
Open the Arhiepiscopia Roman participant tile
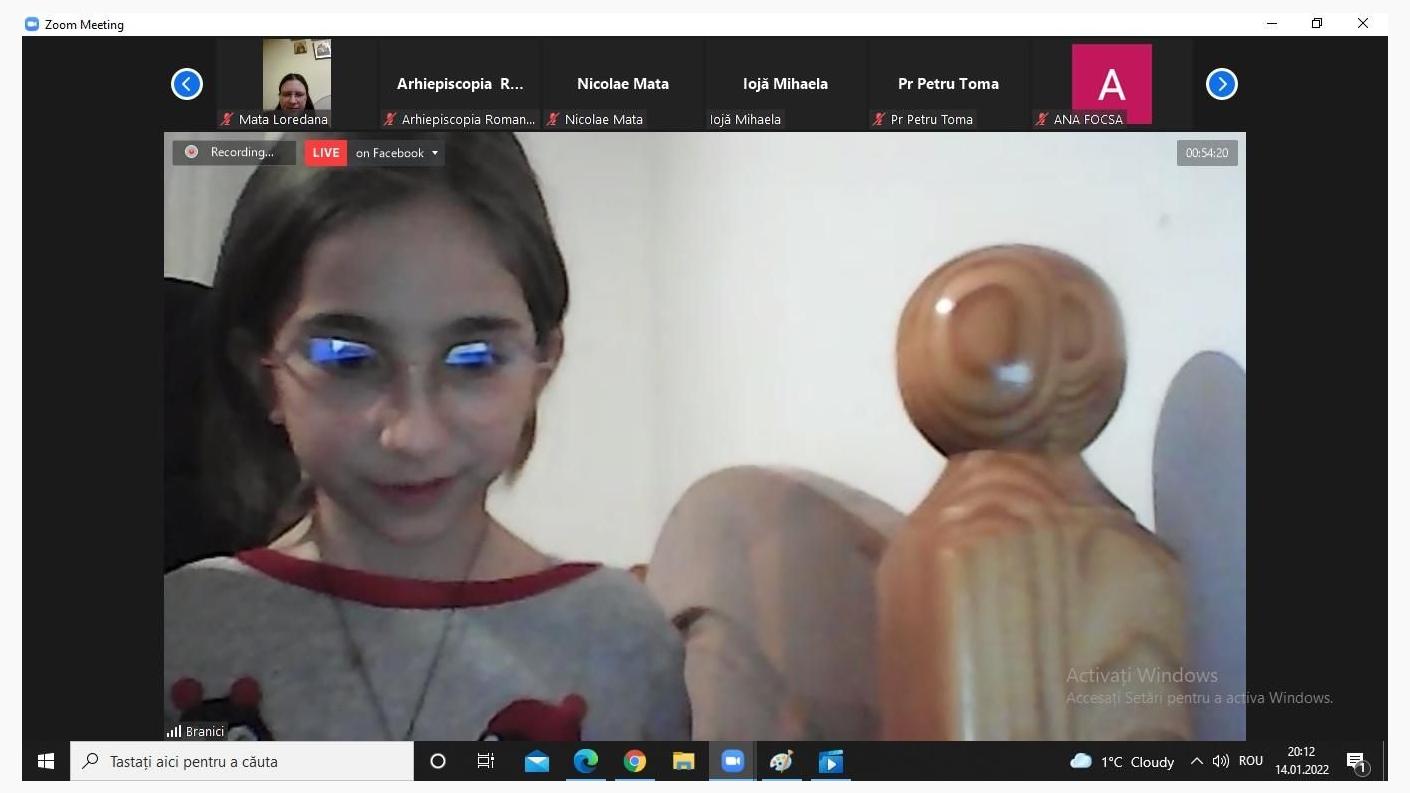click(x=459, y=85)
